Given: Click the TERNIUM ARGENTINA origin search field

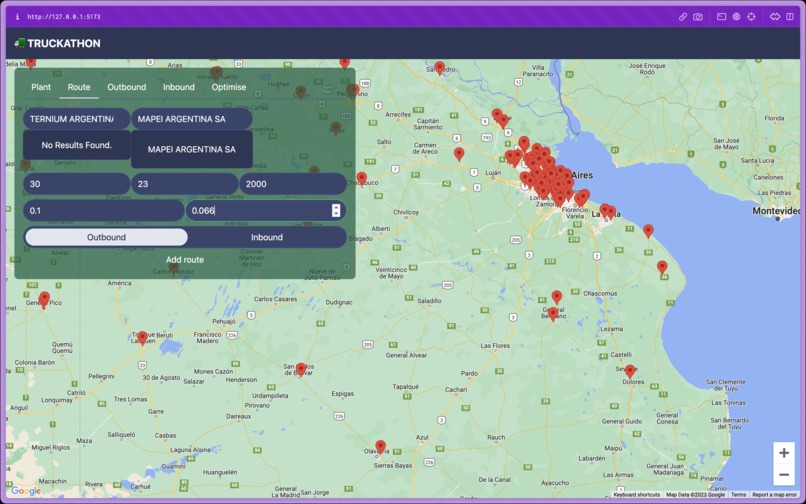Looking at the screenshot, I should [x=77, y=119].
